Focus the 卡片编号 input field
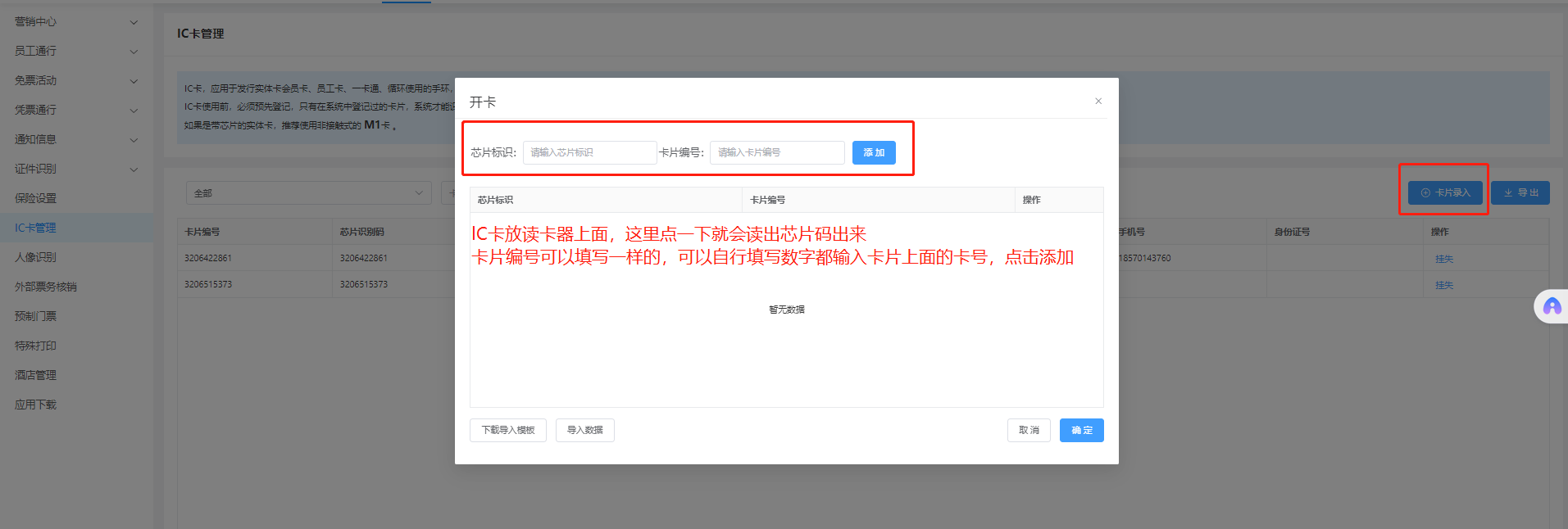This screenshot has width=1568, height=529. pyautogui.click(x=776, y=153)
